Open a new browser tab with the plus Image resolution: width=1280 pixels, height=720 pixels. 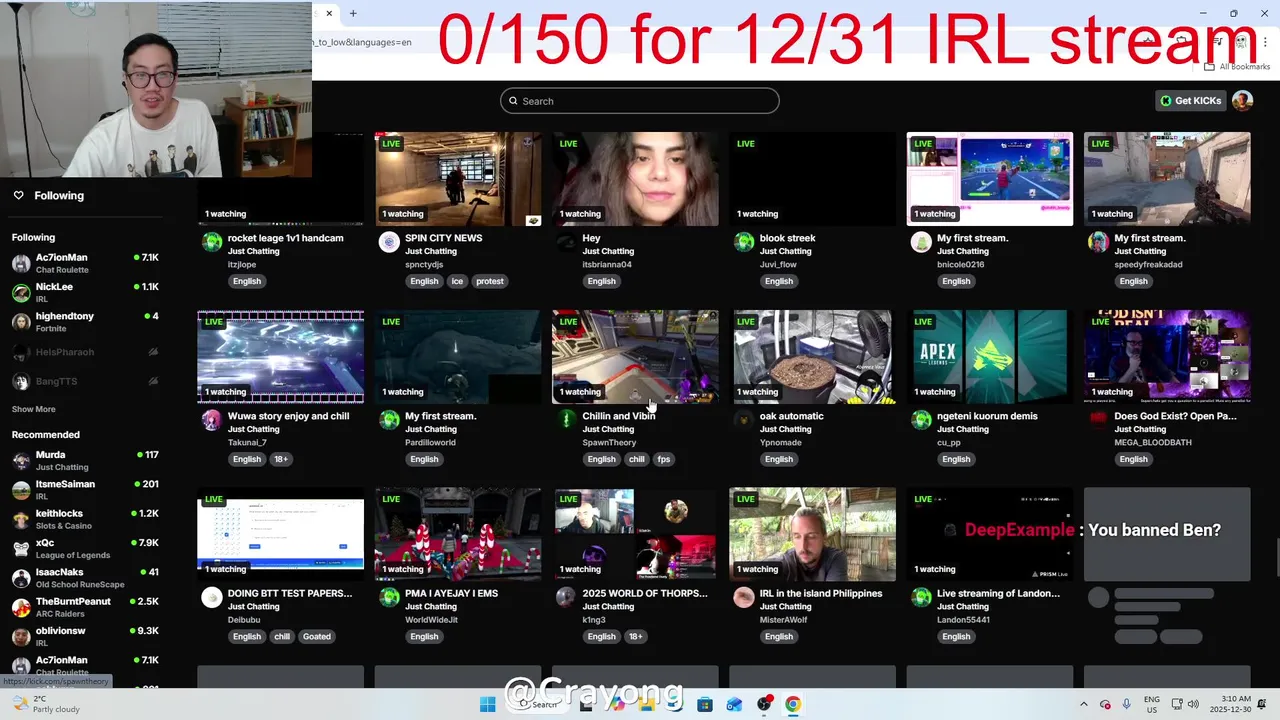[x=353, y=13]
